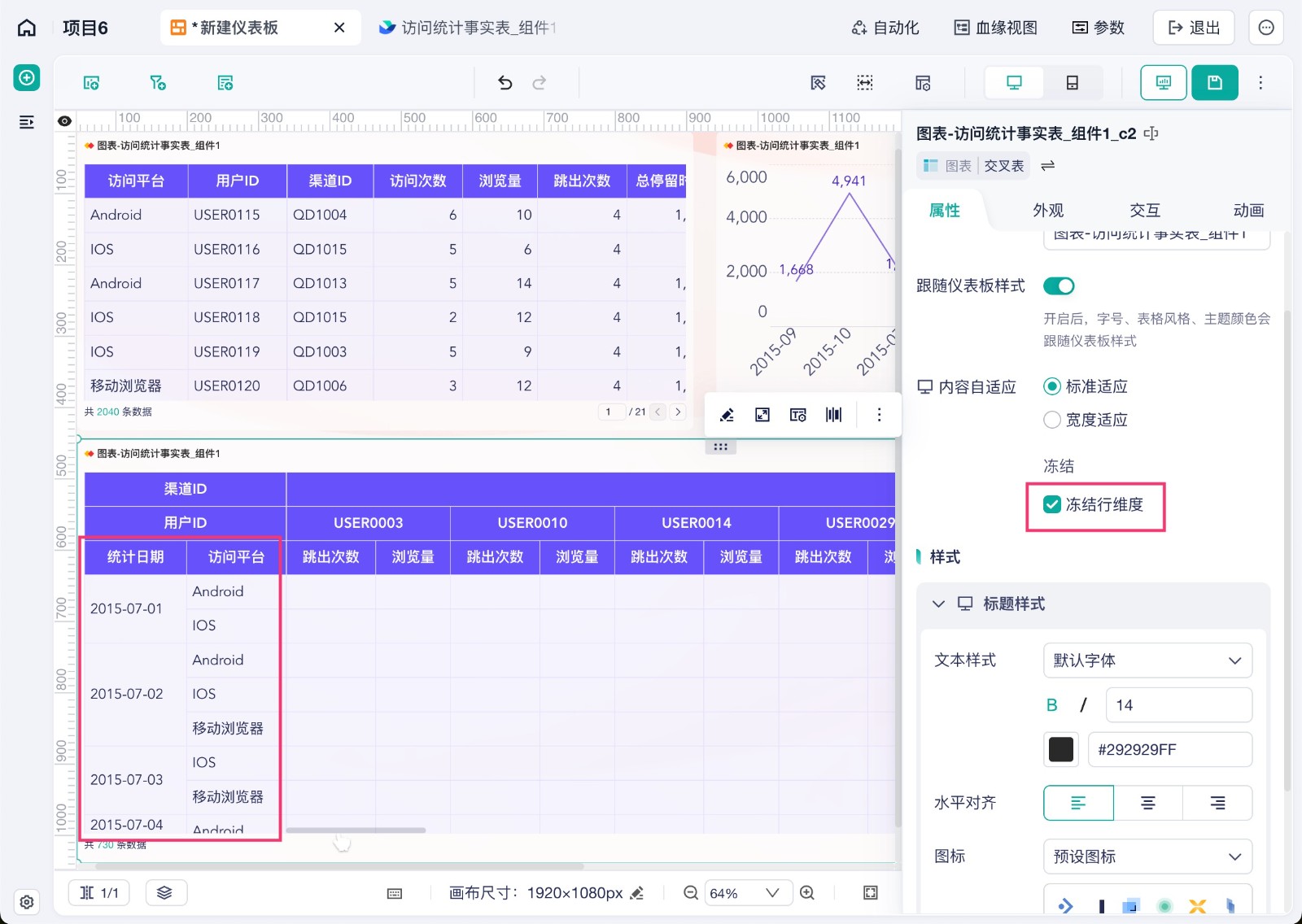
Task: Go to the home page icon
Action: (27, 28)
